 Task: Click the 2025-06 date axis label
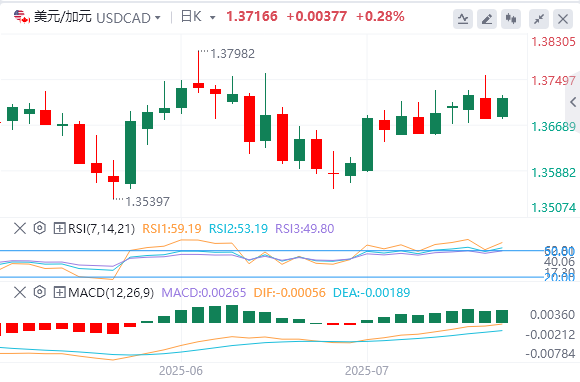click(181, 371)
